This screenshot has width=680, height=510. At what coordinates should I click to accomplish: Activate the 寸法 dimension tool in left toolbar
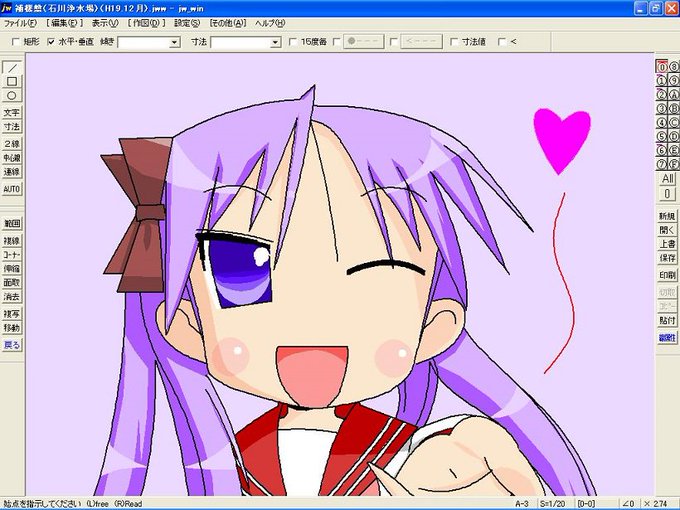pyautogui.click(x=12, y=127)
